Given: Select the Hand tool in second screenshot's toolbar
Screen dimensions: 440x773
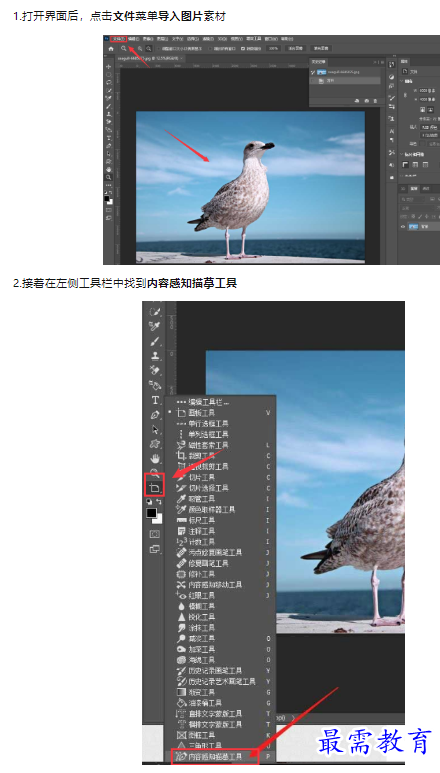Looking at the screenshot, I should pos(155,458).
